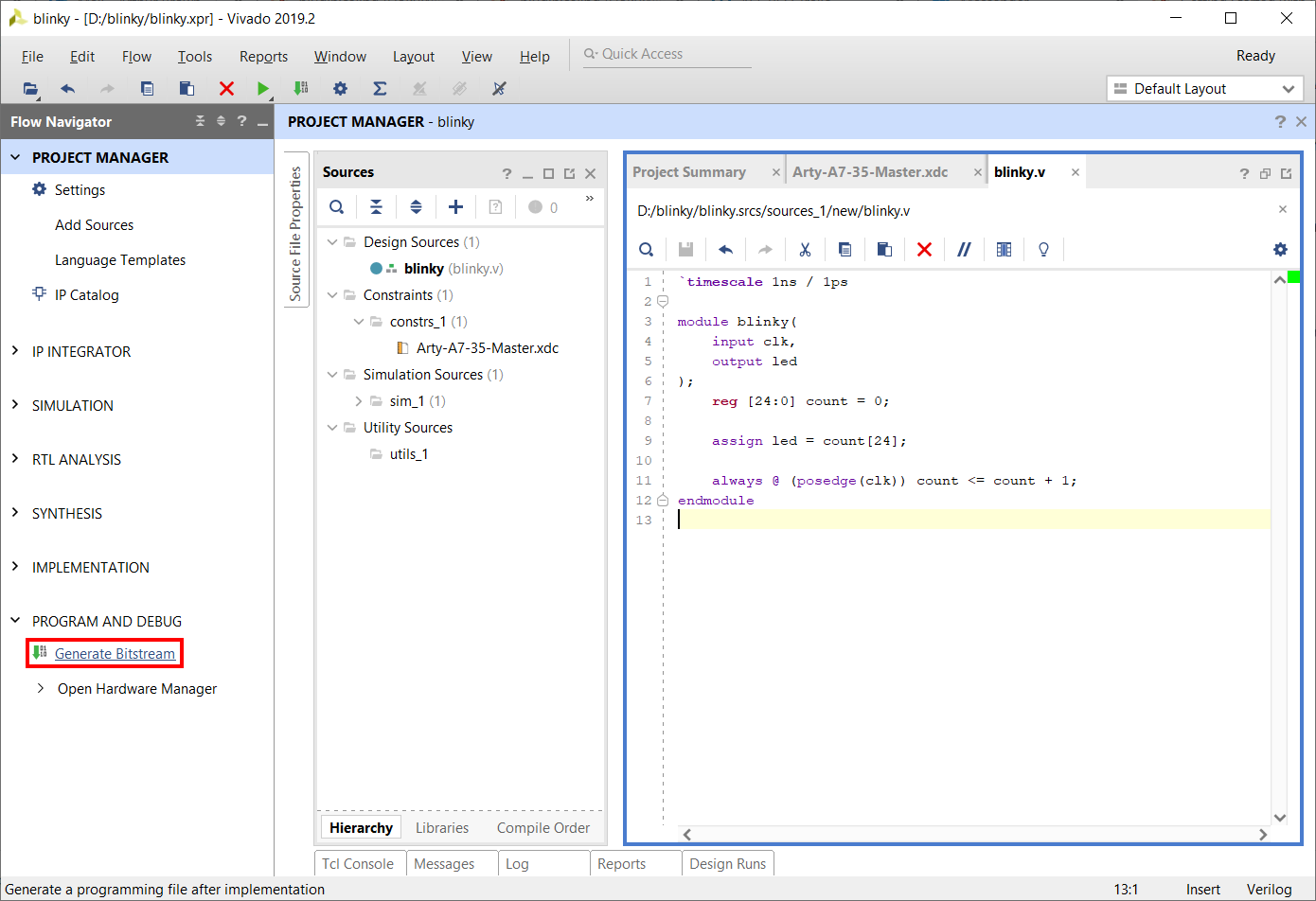Expand all items in the Sources panel
Image resolution: width=1316 pixels, height=901 pixels.
(x=416, y=207)
